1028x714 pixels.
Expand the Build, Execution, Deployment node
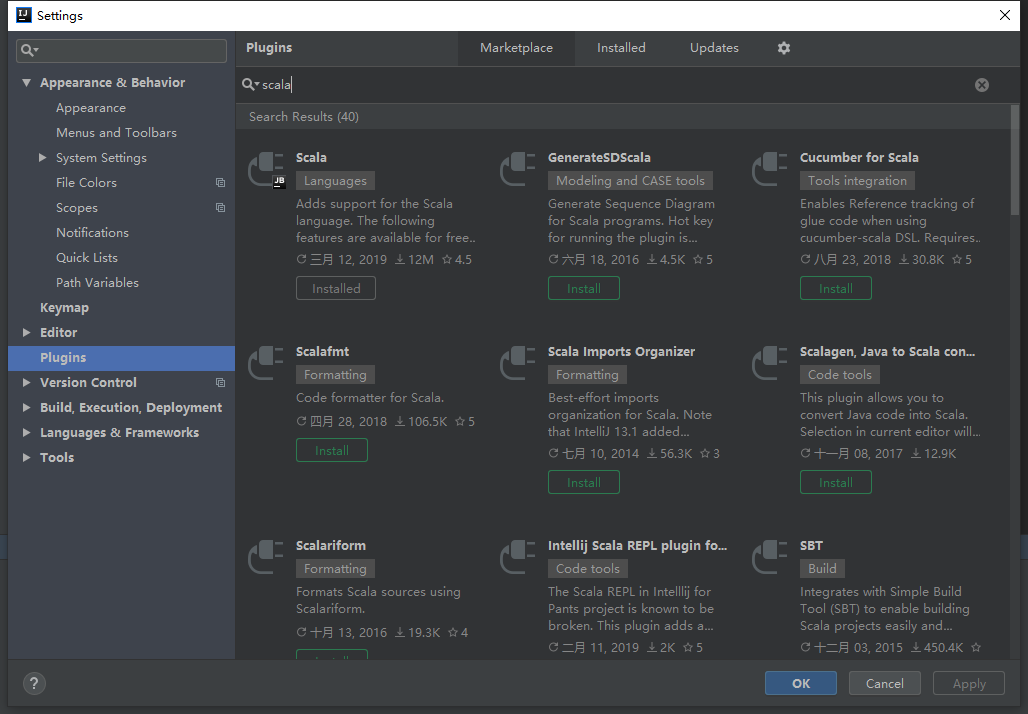pos(26,407)
